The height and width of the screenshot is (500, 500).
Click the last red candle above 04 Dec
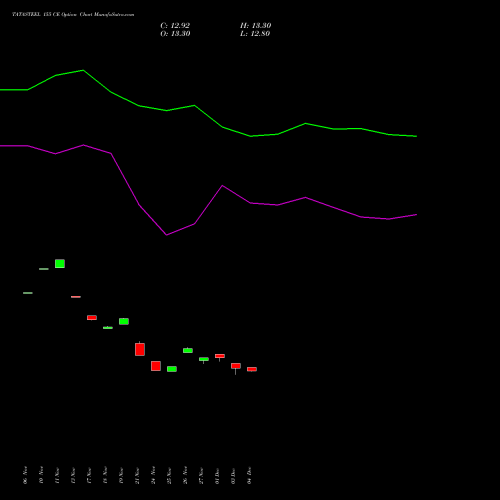pos(252,369)
